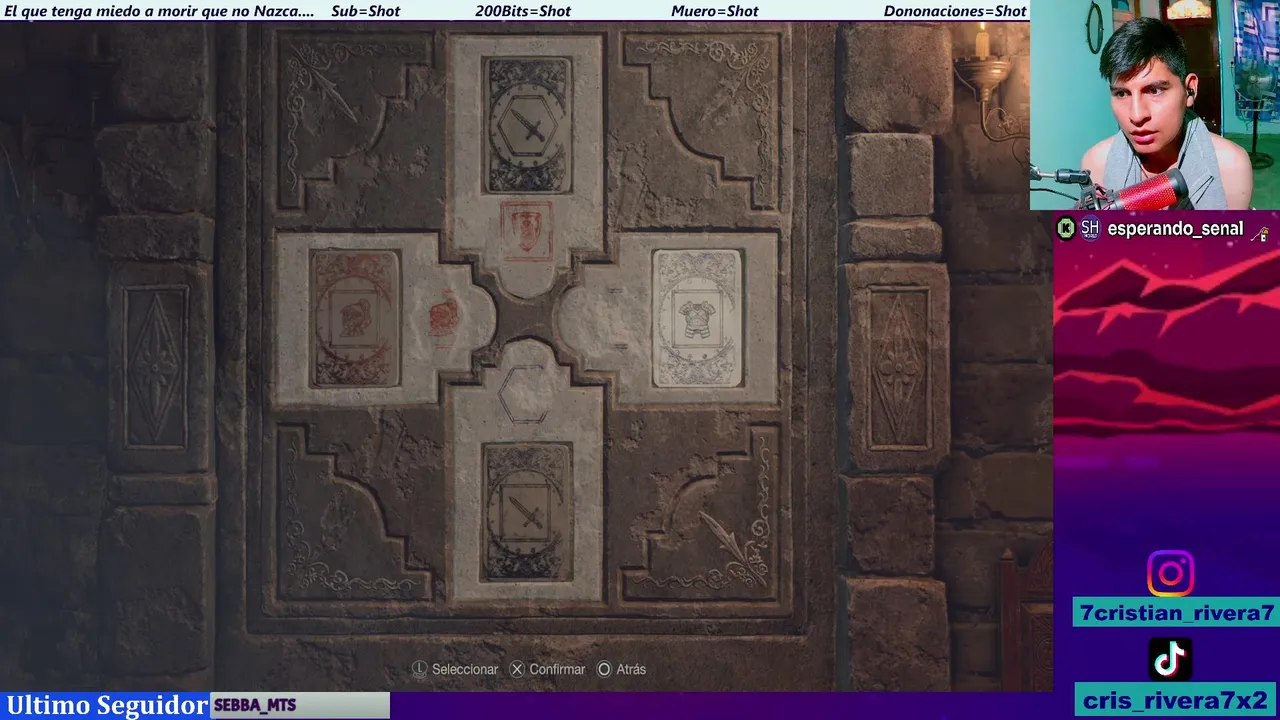Viewport: 1280px width, 720px height.
Task: Select the top card with the sword in a hexagon
Action: [x=527, y=125]
